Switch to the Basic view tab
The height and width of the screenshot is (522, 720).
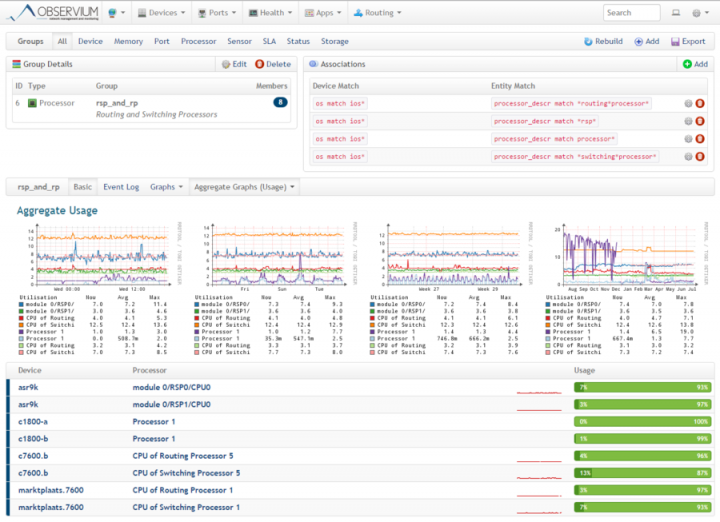coord(83,187)
